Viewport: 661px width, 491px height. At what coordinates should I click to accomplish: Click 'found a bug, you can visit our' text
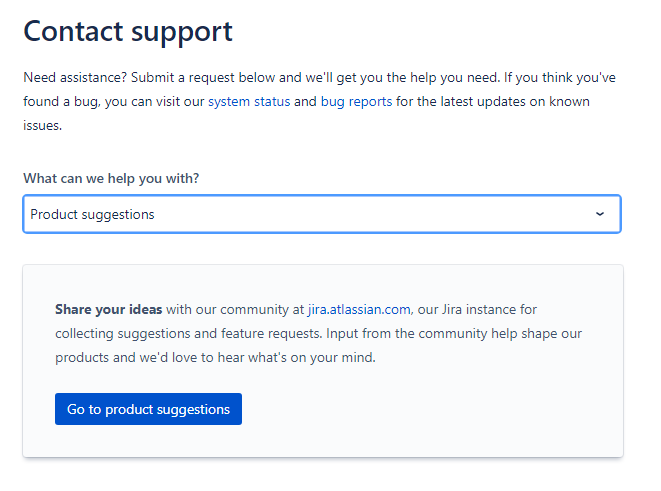(114, 102)
